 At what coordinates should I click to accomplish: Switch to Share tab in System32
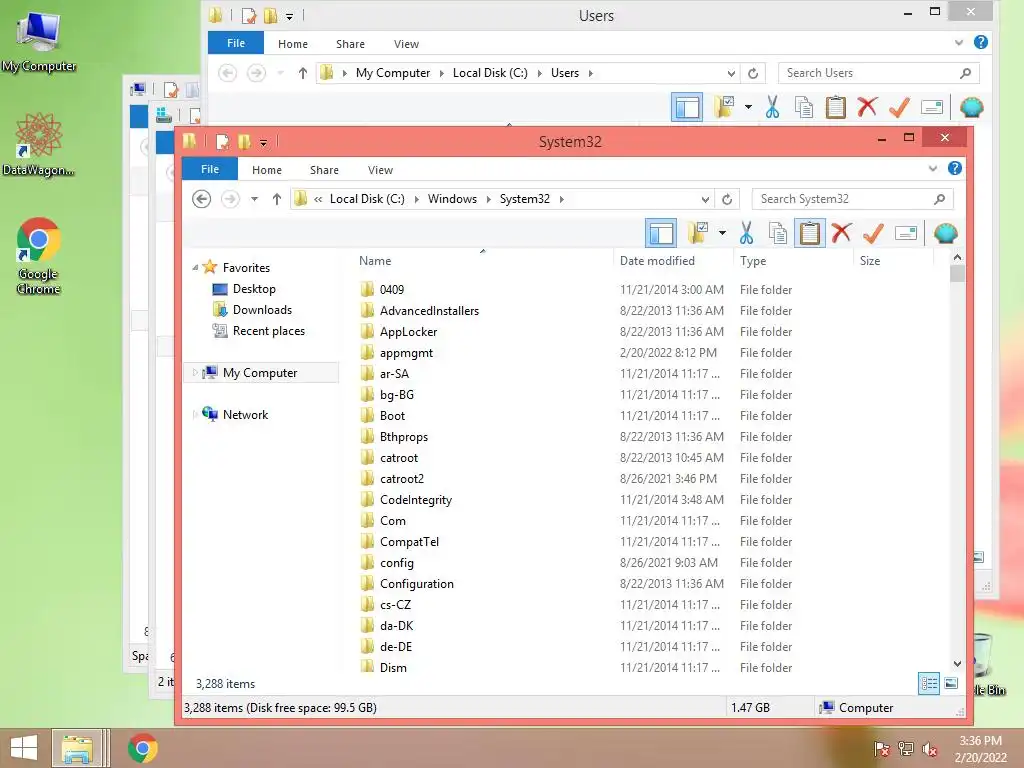pyautogui.click(x=324, y=170)
